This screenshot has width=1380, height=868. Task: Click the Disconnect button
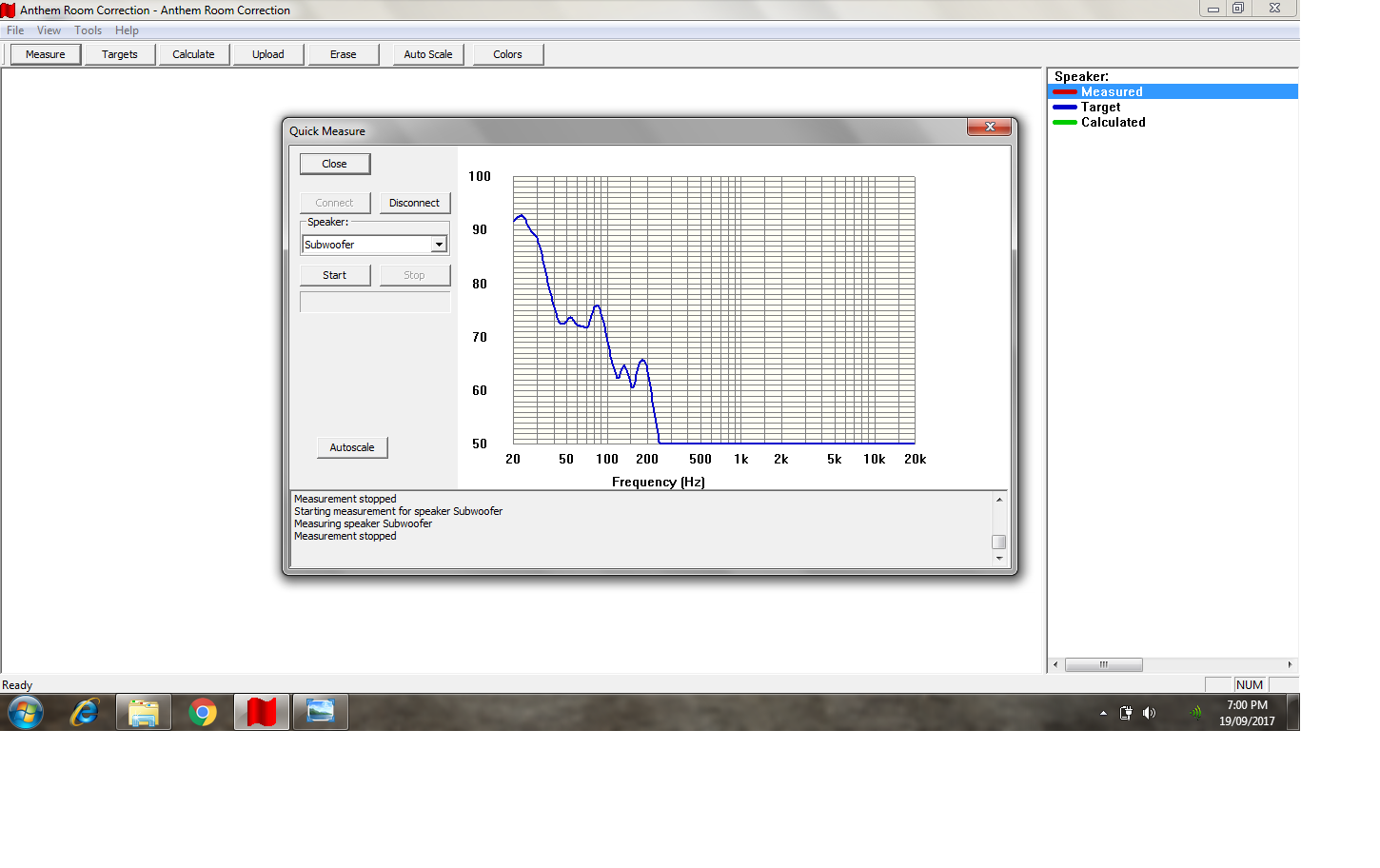click(x=415, y=203)
